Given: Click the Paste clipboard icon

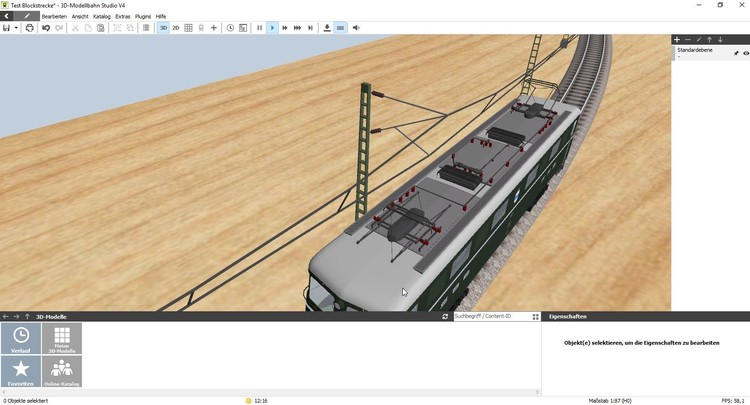Looking at the screenshot, I should click(x=100, y=28).
